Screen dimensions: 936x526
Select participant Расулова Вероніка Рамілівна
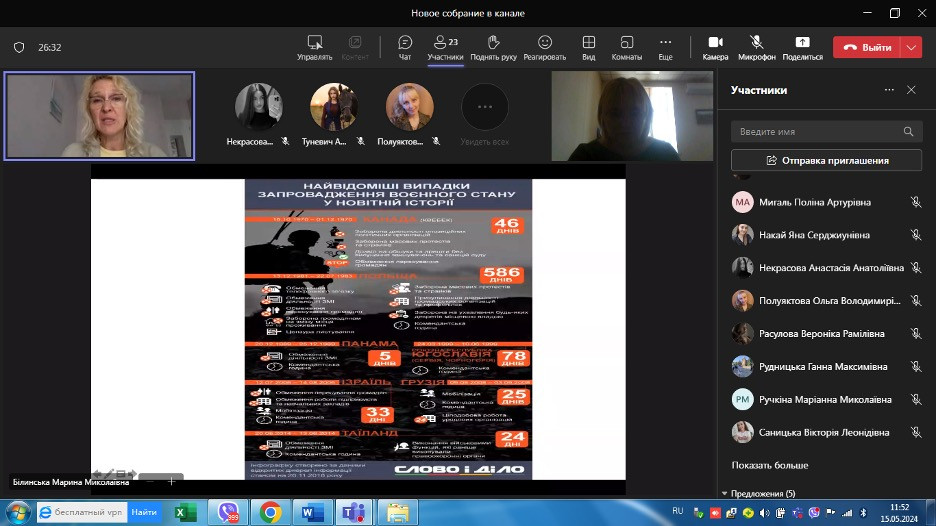[x=826, y=333]
